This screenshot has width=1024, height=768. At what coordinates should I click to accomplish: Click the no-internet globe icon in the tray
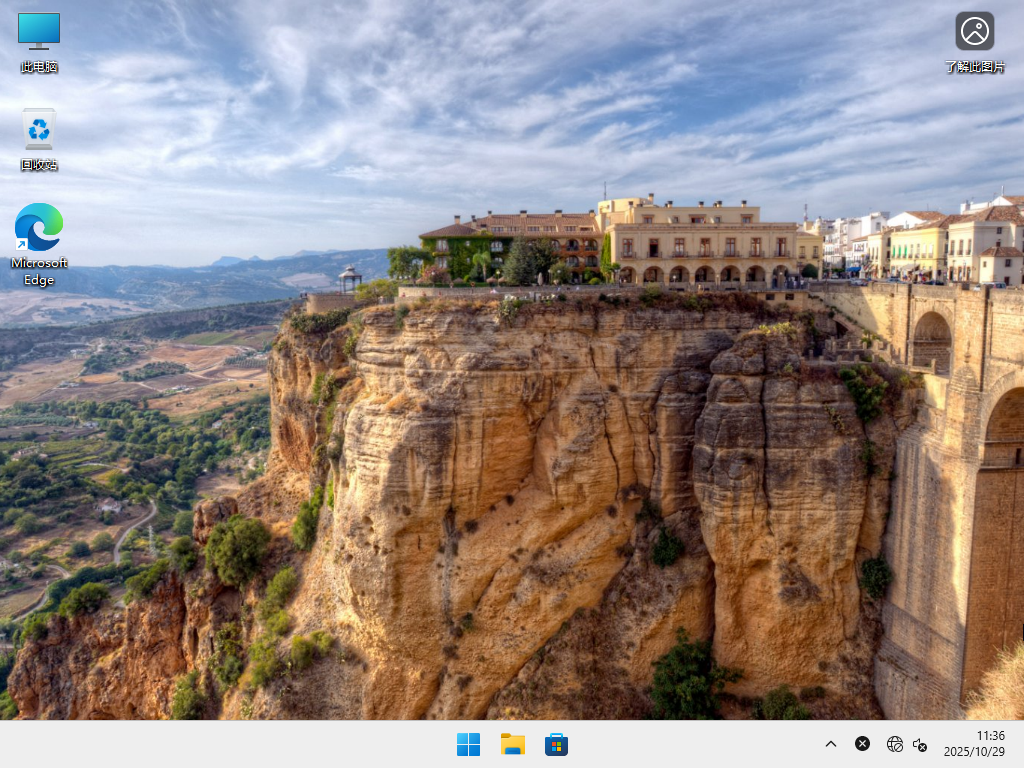(894, 744)
